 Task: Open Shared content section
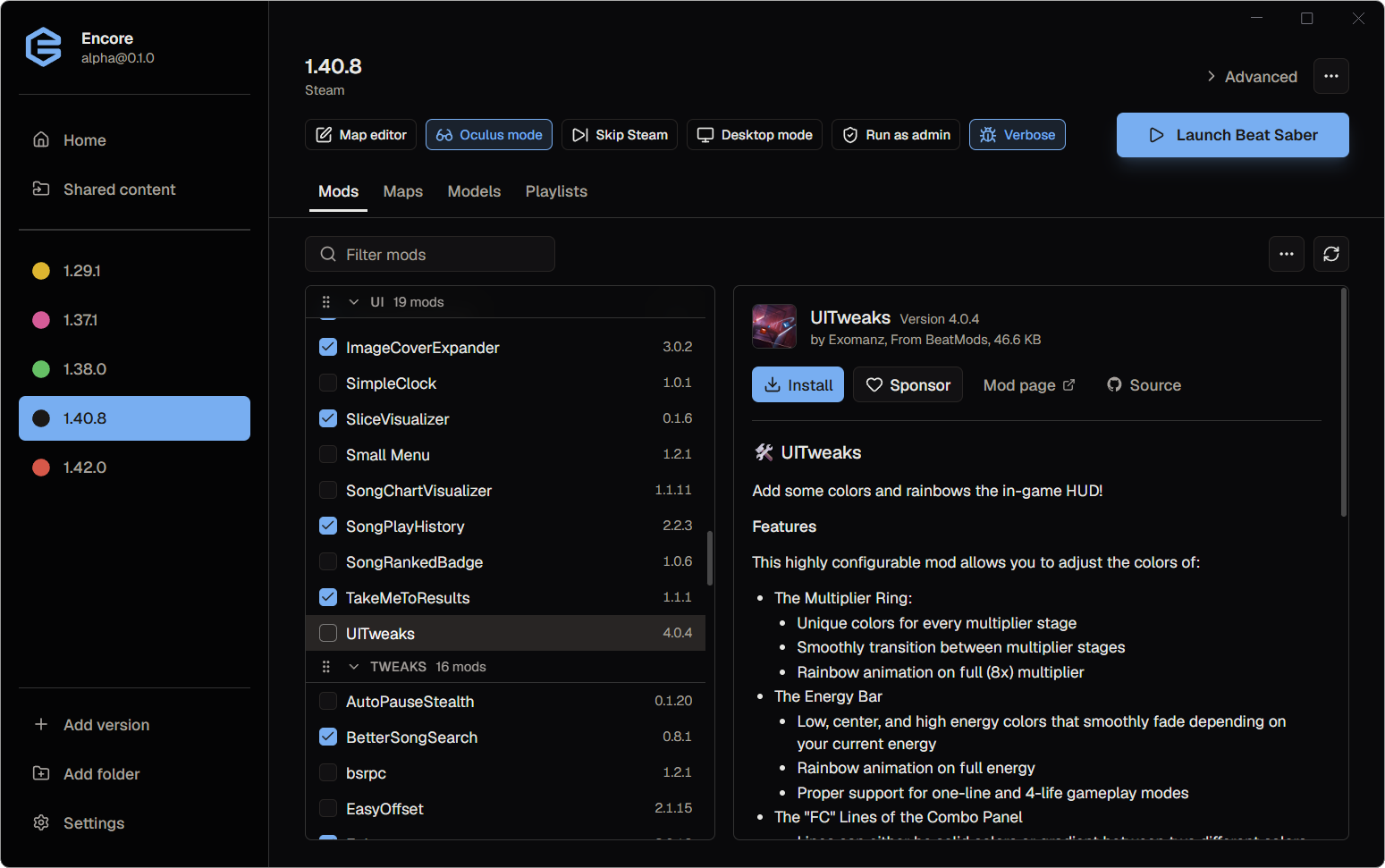(x=134, y=190)
